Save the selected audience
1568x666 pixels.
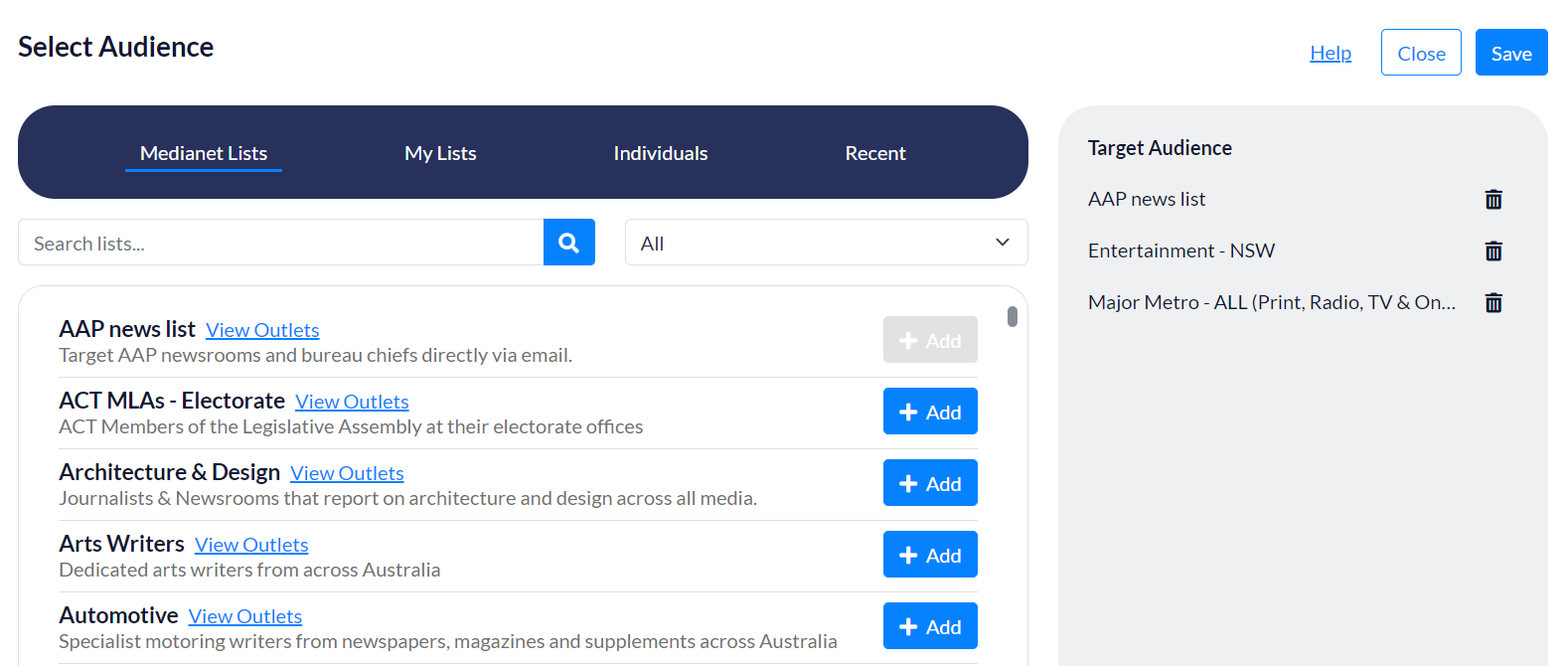(x=1511, y=53)
